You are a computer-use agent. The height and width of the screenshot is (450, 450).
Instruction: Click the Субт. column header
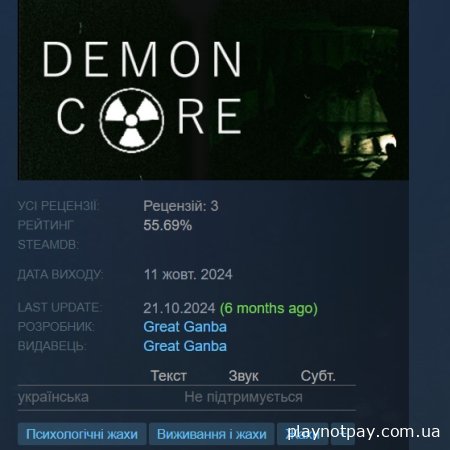click(x=318, y=376)
